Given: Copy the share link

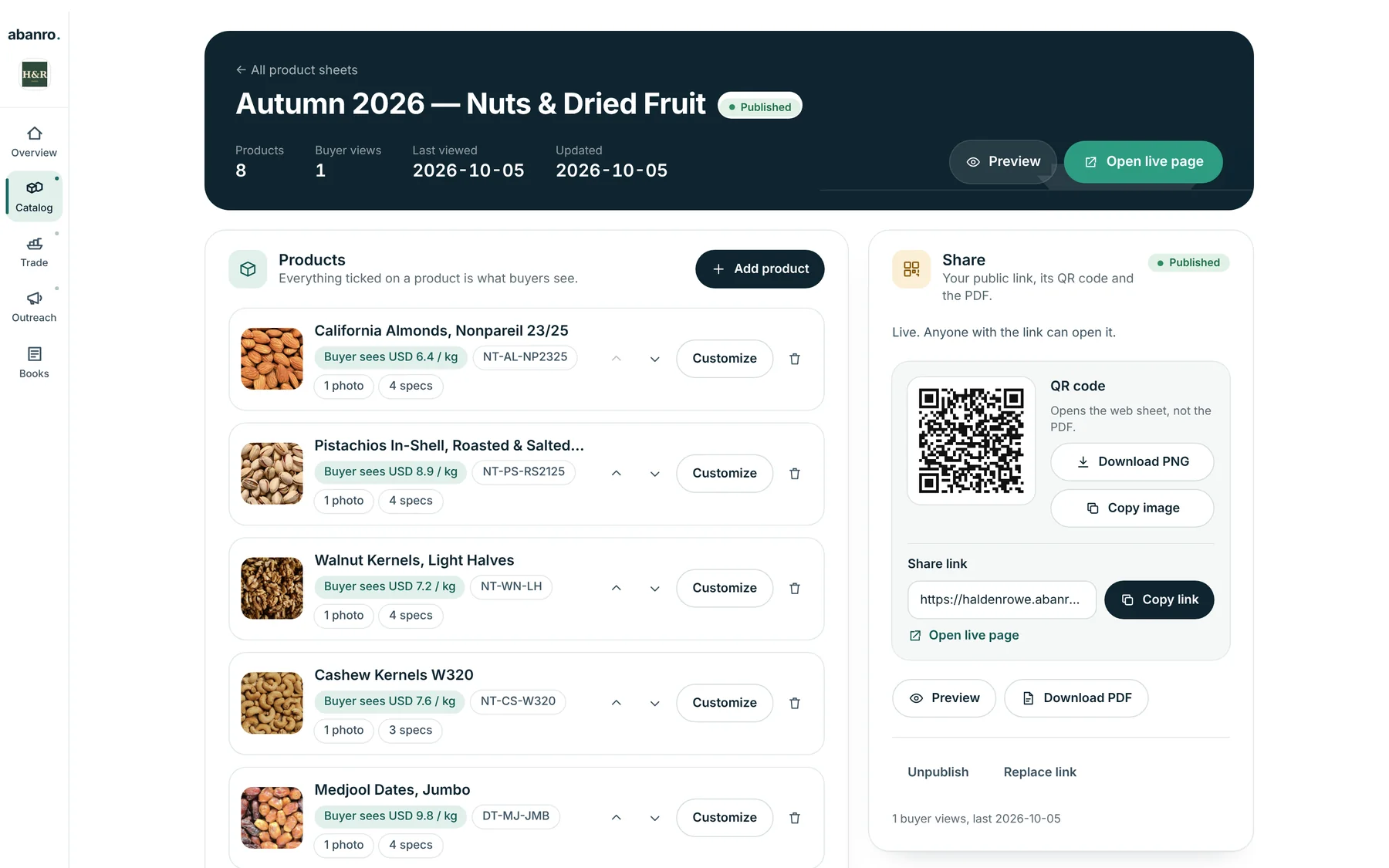Looking at the screenshot, I should [x=1159, y=600].
